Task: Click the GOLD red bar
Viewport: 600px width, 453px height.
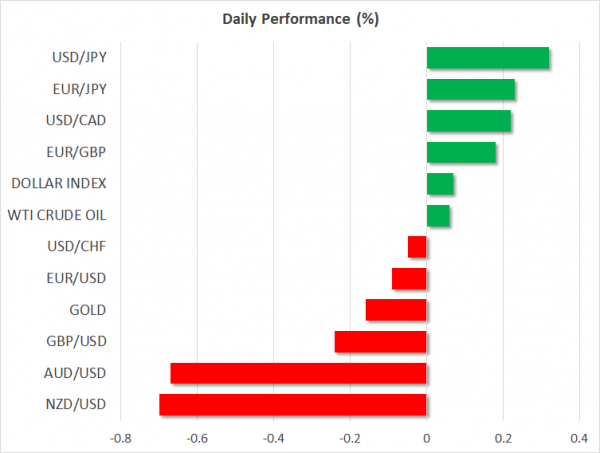Action: tap(396, 310)
